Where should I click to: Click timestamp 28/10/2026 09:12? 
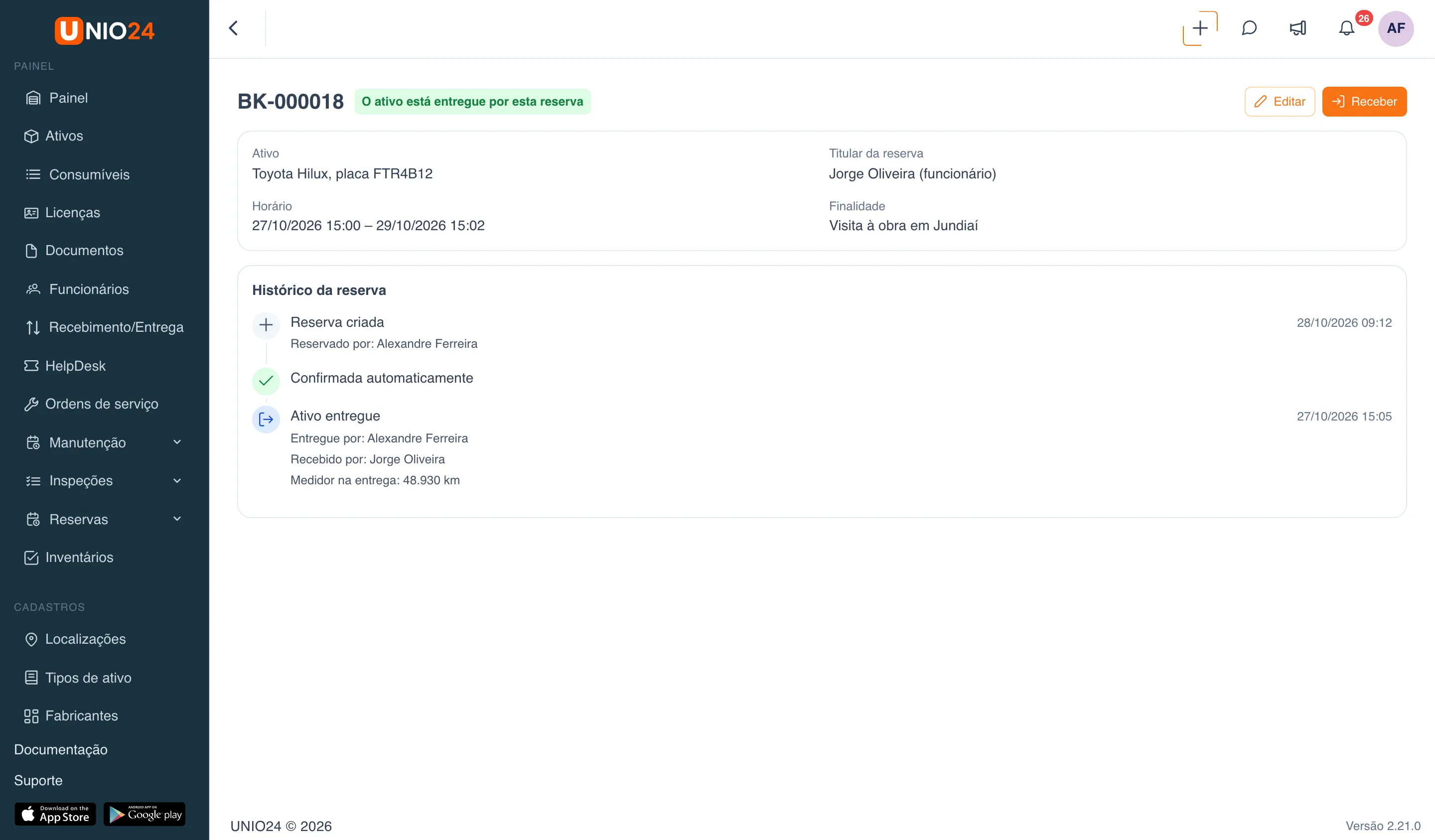pyautogui.click(x=1344, y=323)
